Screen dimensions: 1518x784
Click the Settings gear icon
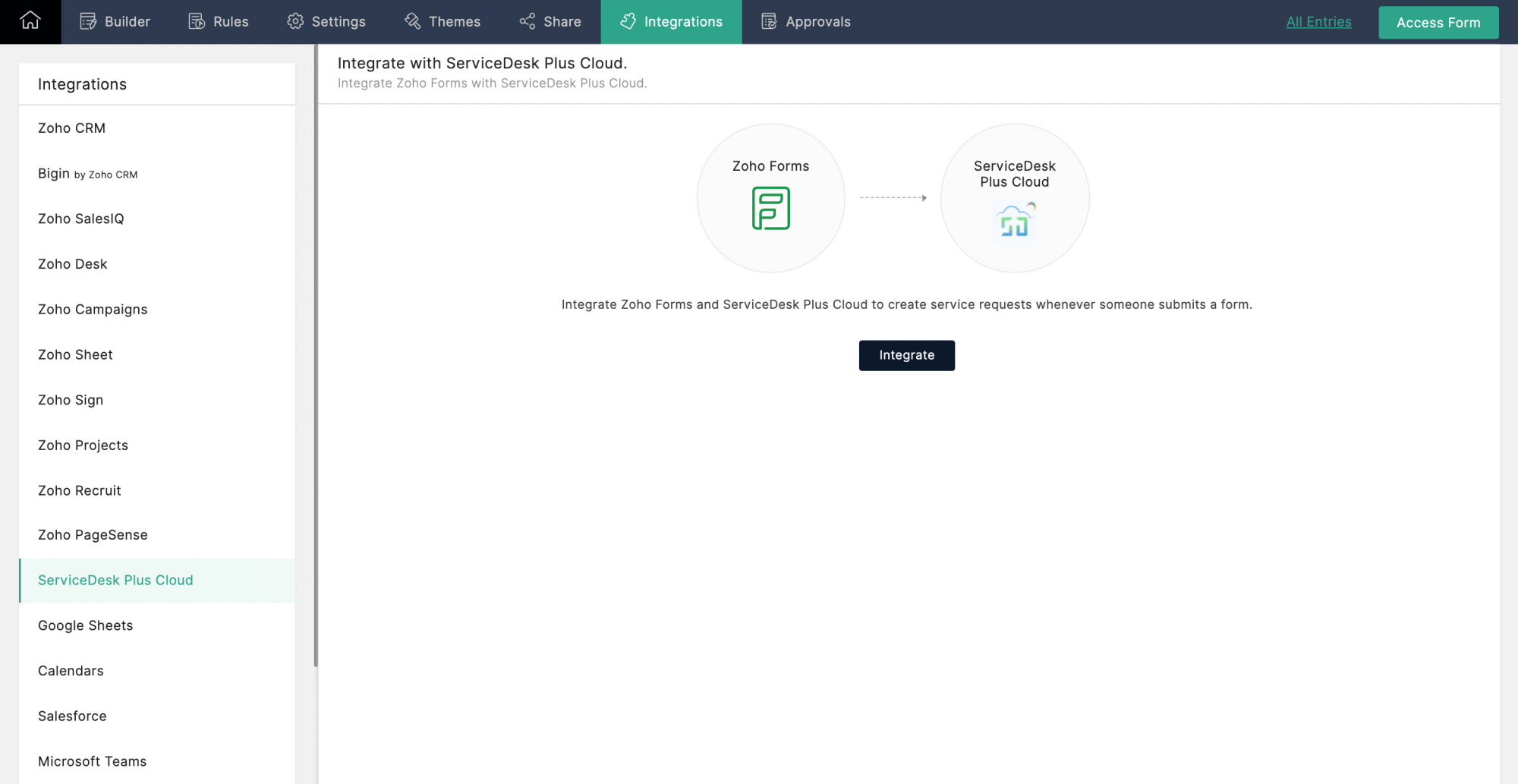pyautogui.click(x=295, y=21)
